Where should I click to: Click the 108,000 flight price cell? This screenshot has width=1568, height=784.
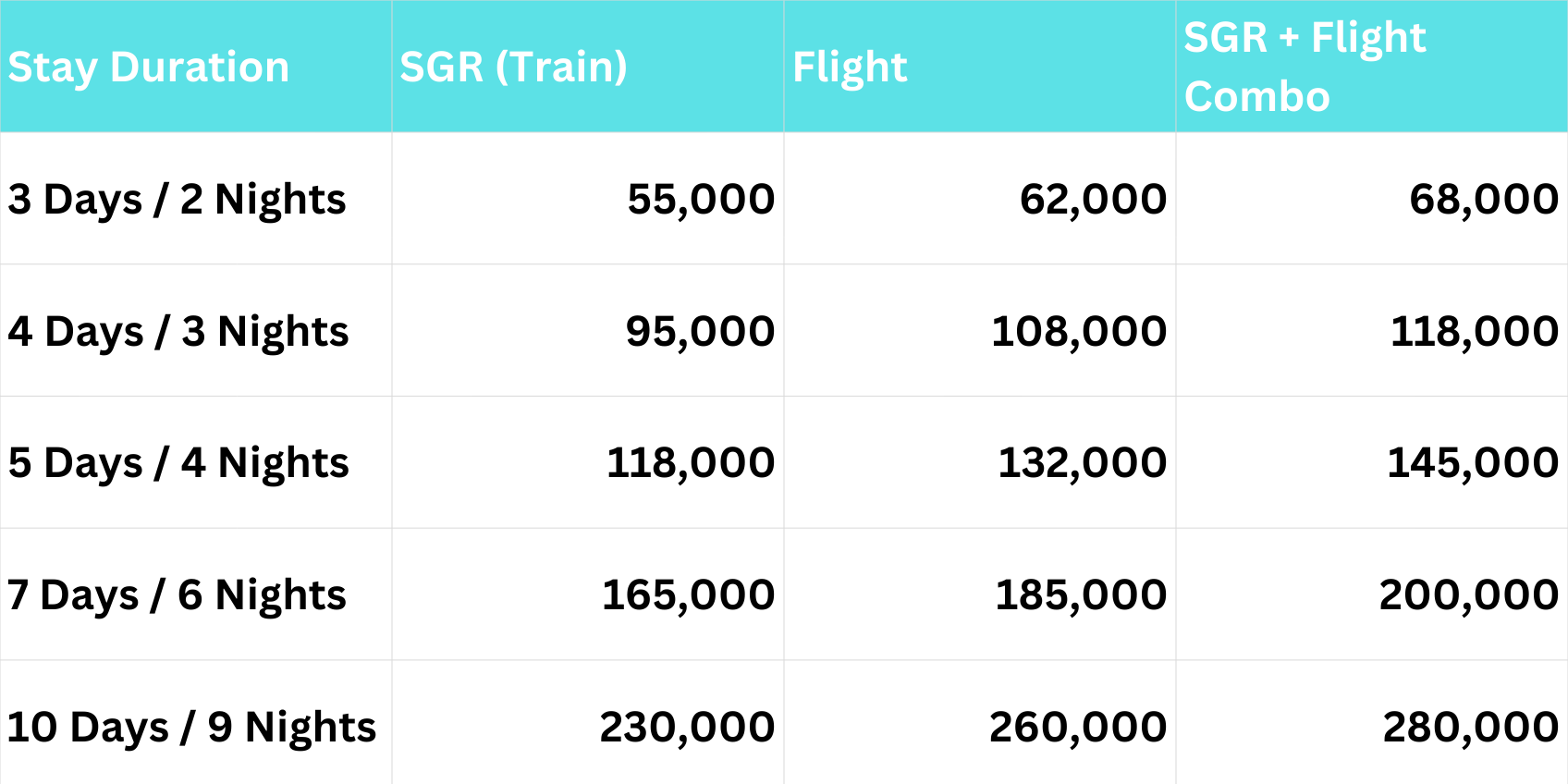click(x=1078, y=332)
